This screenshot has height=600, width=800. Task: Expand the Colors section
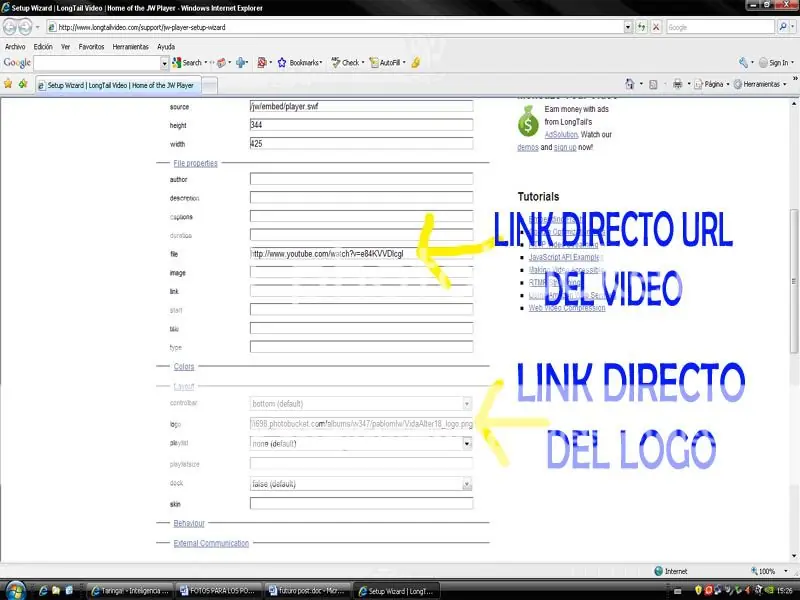[184, 366]
